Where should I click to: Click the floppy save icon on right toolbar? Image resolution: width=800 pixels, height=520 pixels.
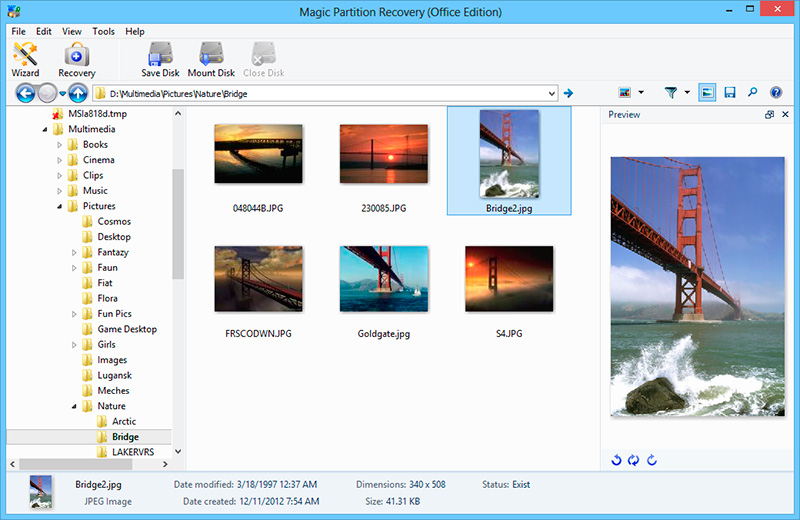pyautogui.click(x=730, y=92)
